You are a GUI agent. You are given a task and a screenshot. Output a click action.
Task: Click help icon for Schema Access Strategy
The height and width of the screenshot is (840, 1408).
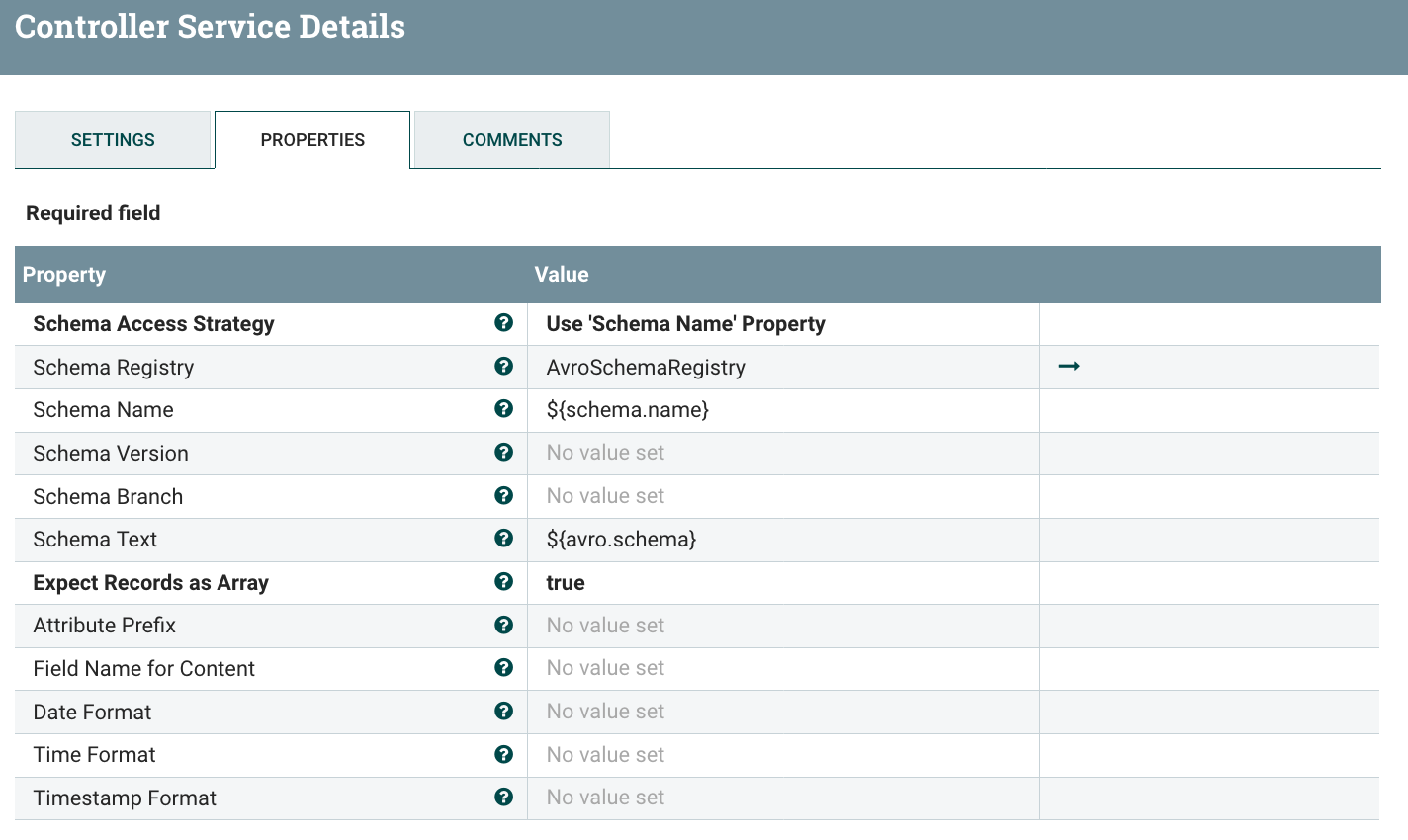pyautogui.click(x=503, y=323)
